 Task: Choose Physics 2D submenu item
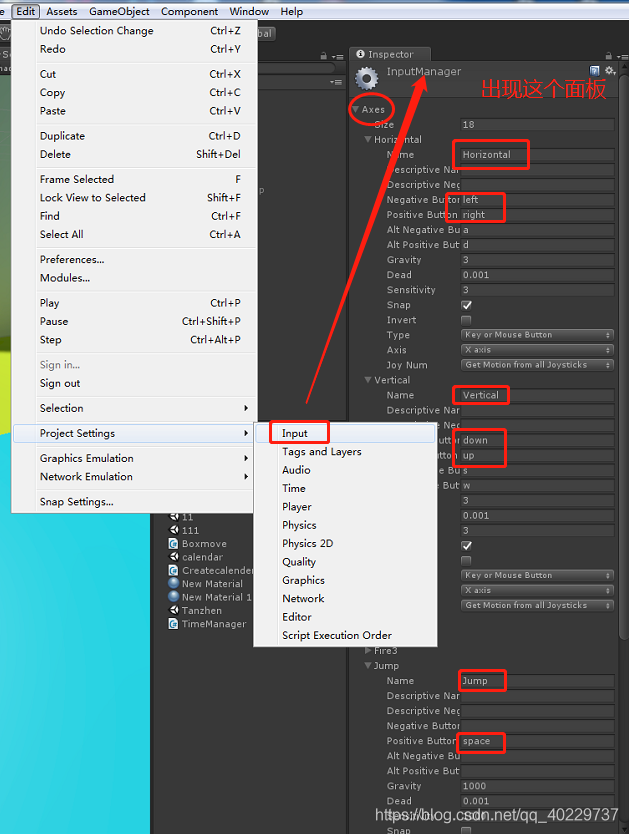345,544
